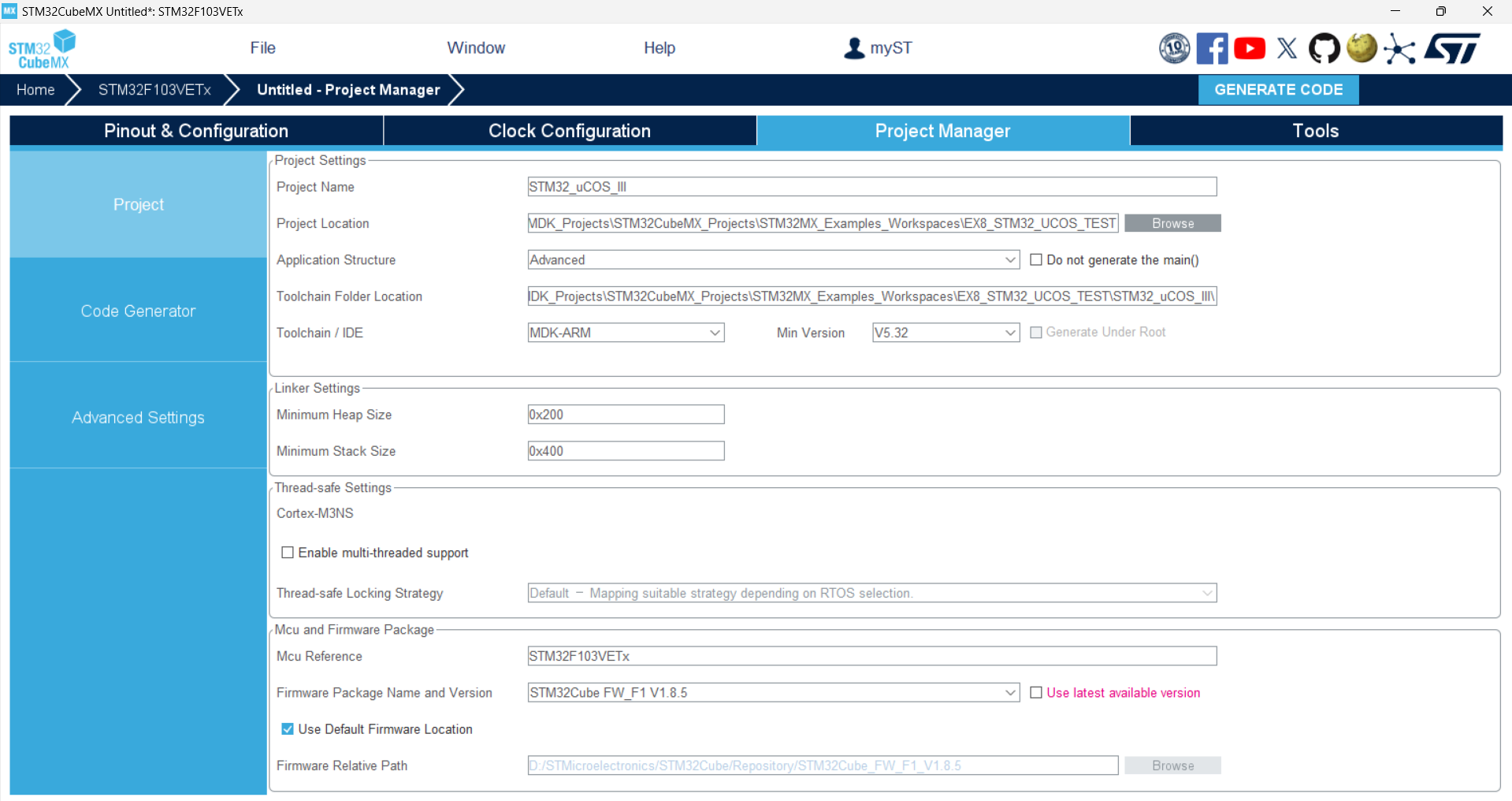Click the STM32CubeMX logo icon
1512x801 pixels.
[x=43, y=49]
